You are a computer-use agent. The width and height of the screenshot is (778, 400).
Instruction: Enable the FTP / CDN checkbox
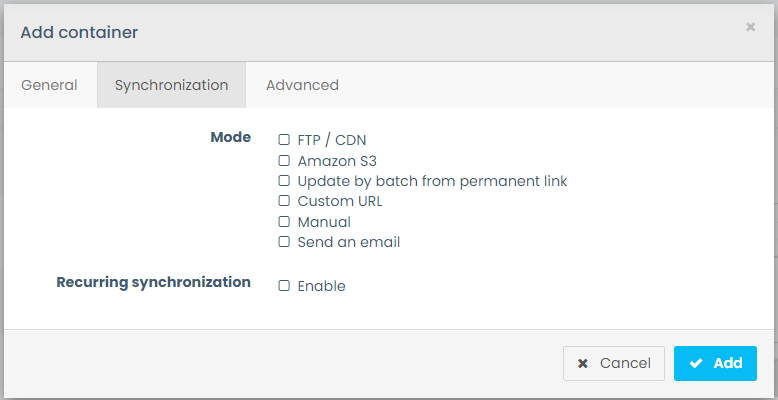[284, 140]
